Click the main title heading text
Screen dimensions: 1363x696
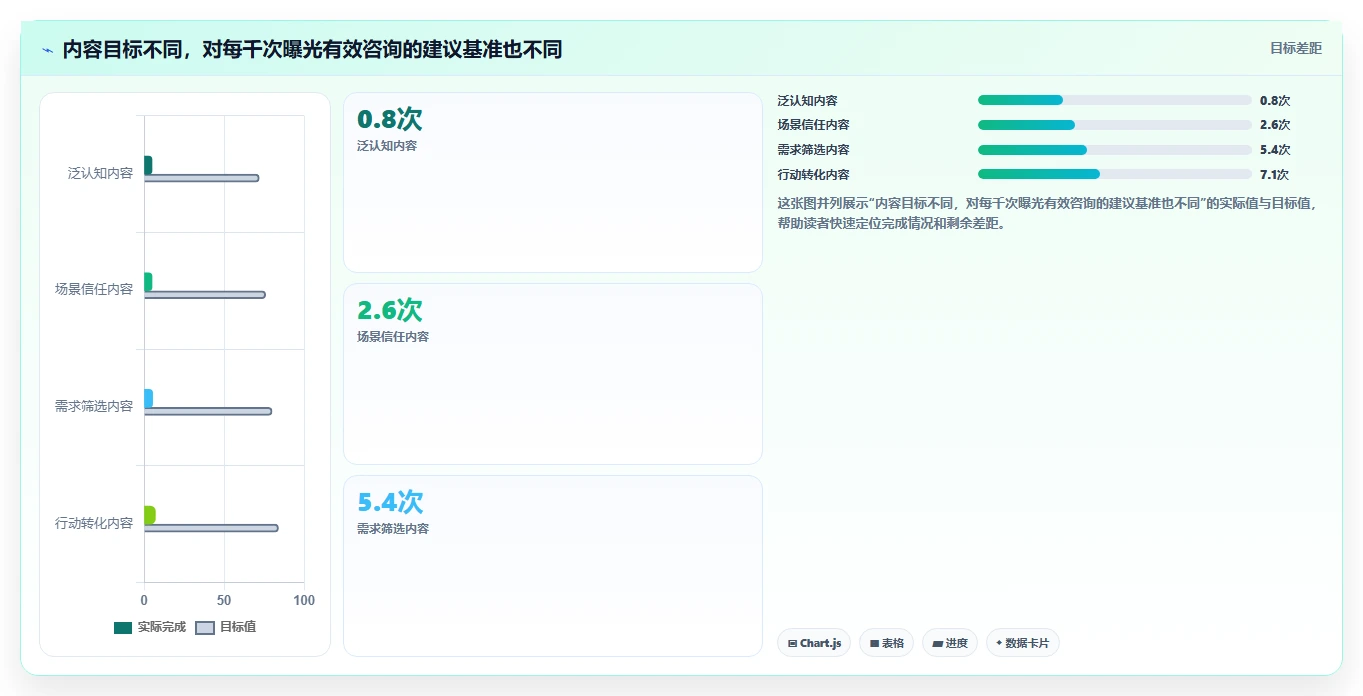point(312,50)
